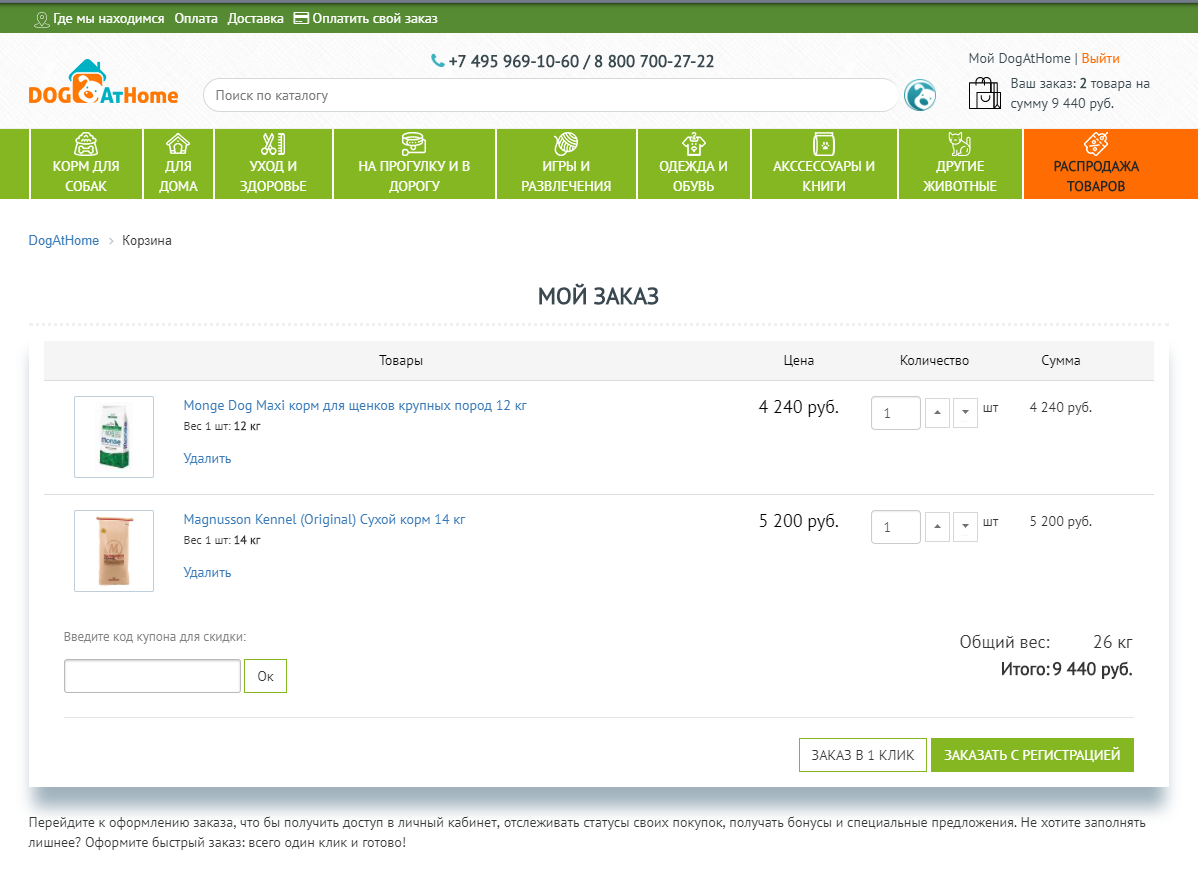Open Доставка page link
Screen dimensions: 1198x877
pyautogui.click(x=255, y=18)
